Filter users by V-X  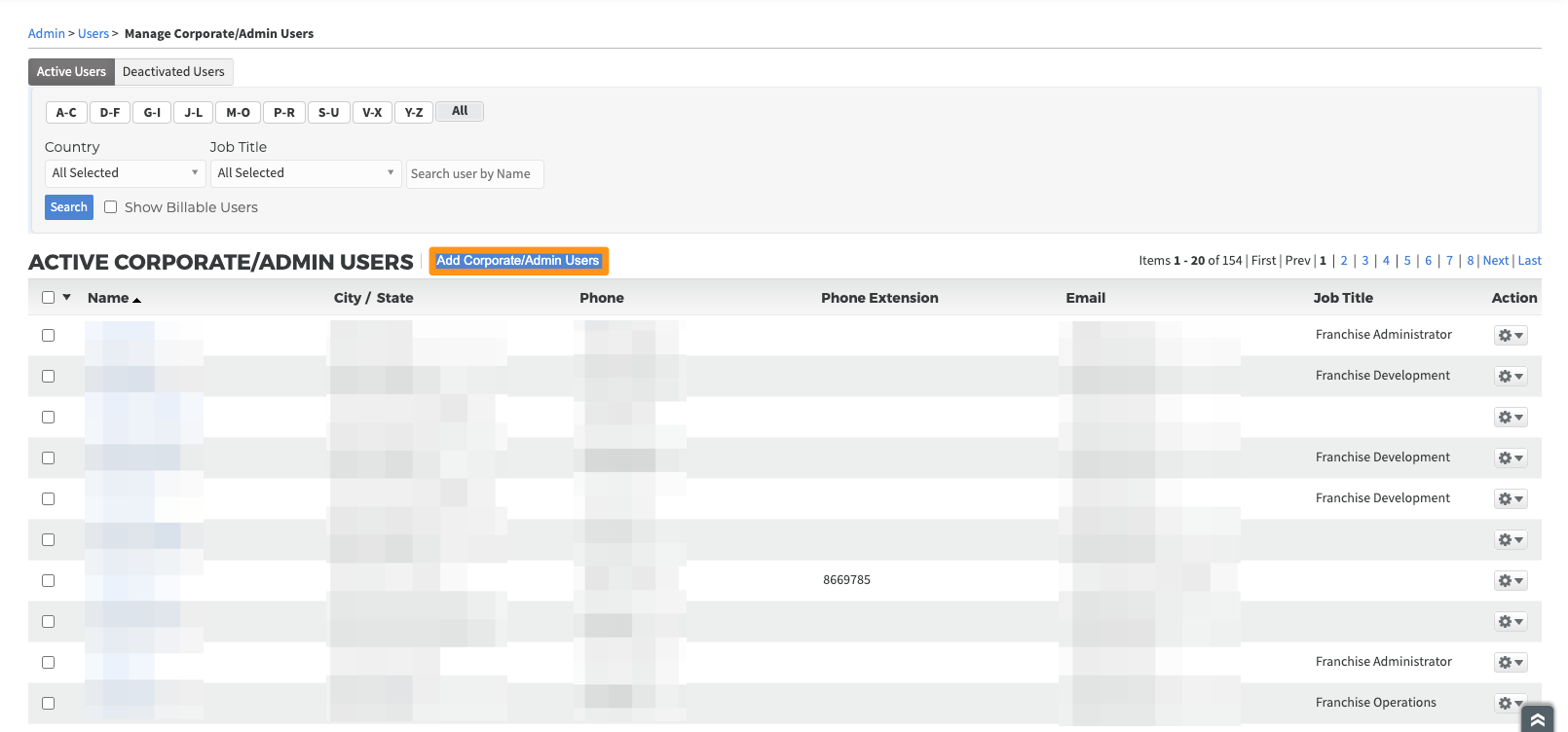tap(372, 113)
